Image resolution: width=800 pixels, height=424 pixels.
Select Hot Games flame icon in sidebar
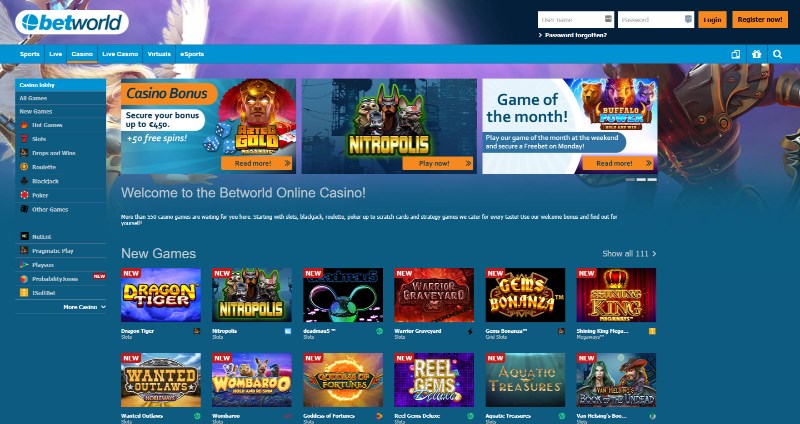pyautogui.click(x=23, y=125)
